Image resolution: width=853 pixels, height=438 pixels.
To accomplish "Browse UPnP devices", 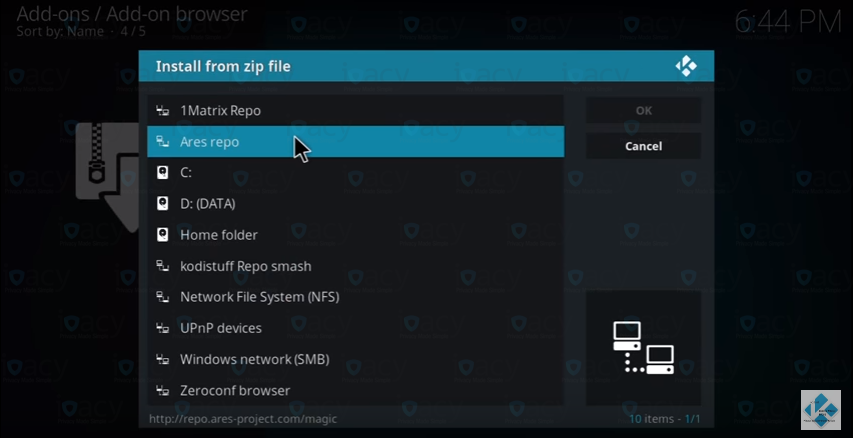I will [355, 328].
